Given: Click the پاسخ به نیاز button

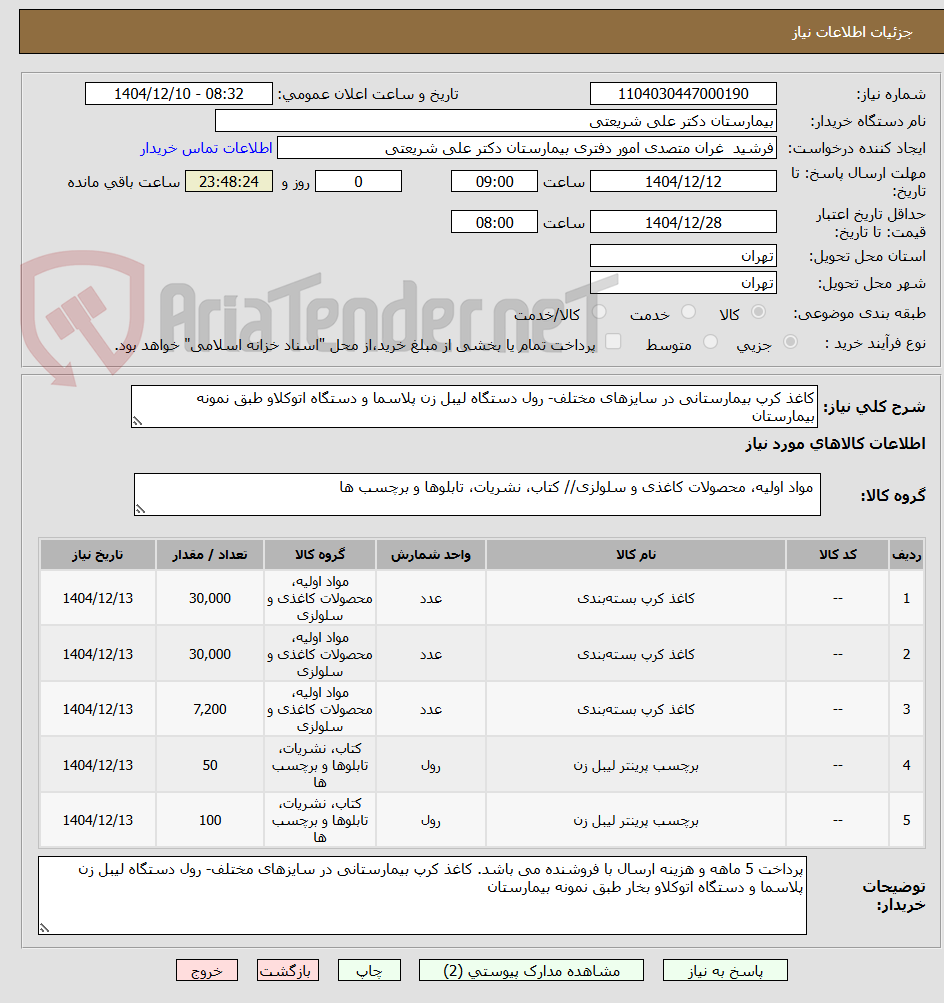Looking at the screenshot, I should coord(725,970).
